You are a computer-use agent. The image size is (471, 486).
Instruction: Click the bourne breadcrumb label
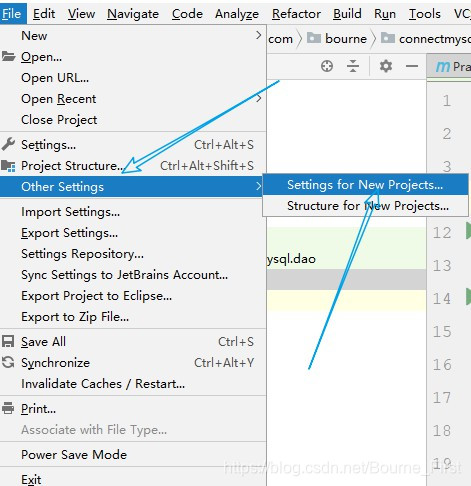pyautogui.click(x=346, y=39)
